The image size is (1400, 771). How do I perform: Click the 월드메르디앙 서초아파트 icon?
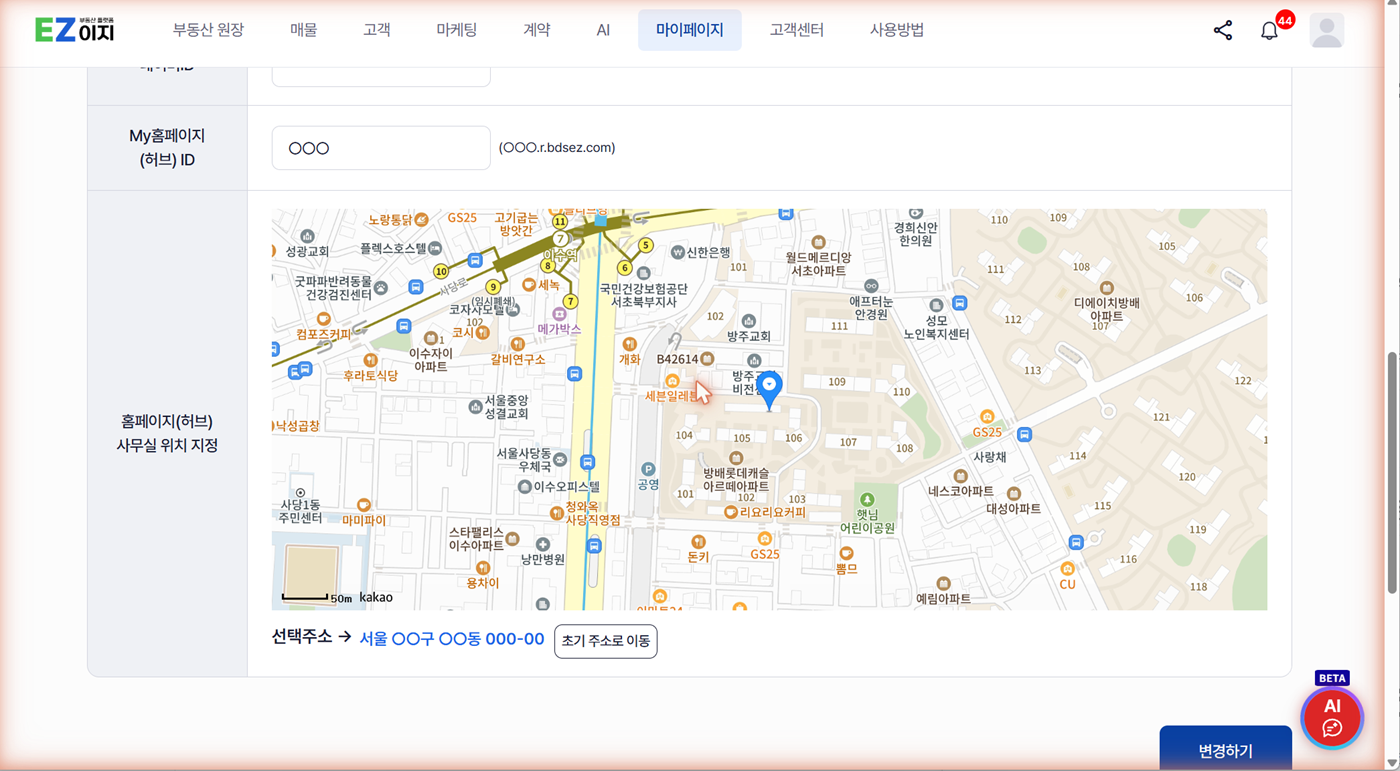tap(818, 243)
